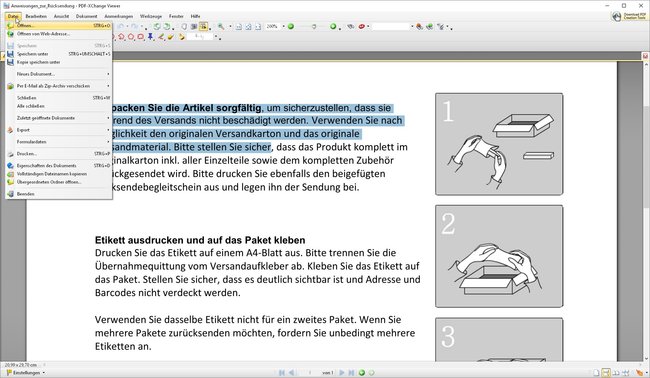Screen dimensions: 650x378
Task: Select the hand tool icon
Action: (x=184, y=27)
